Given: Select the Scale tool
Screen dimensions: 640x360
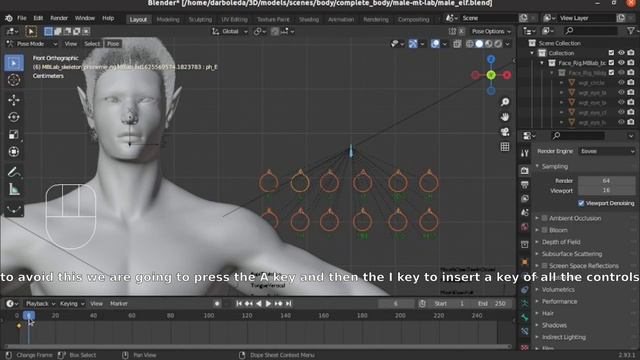Looking at the screenshot, I should click(x=14, y=134).
